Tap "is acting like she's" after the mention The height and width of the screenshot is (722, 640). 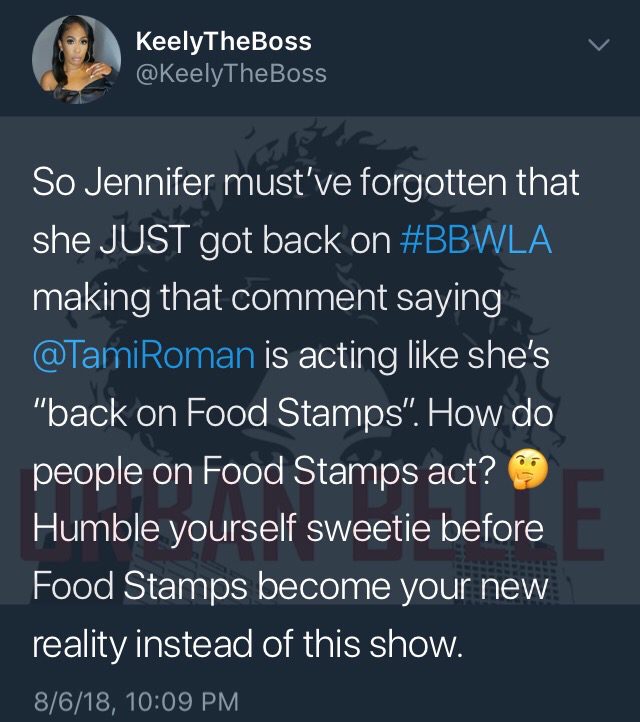[407, 356]
